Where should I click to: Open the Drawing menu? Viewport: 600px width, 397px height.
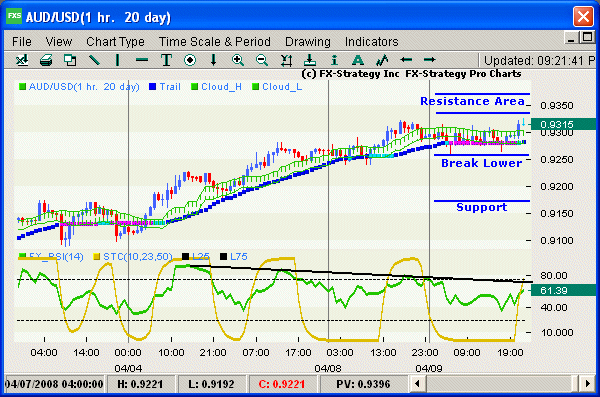point(308,41)
